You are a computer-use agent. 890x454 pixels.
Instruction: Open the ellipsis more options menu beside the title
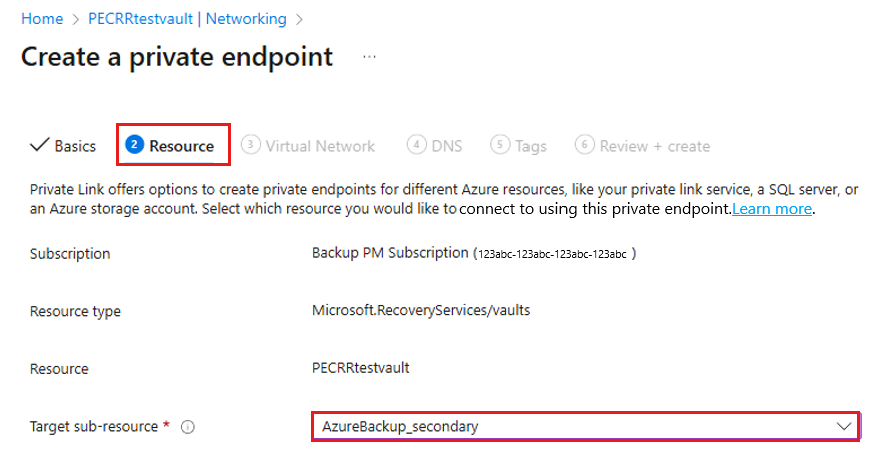[370, 57]
